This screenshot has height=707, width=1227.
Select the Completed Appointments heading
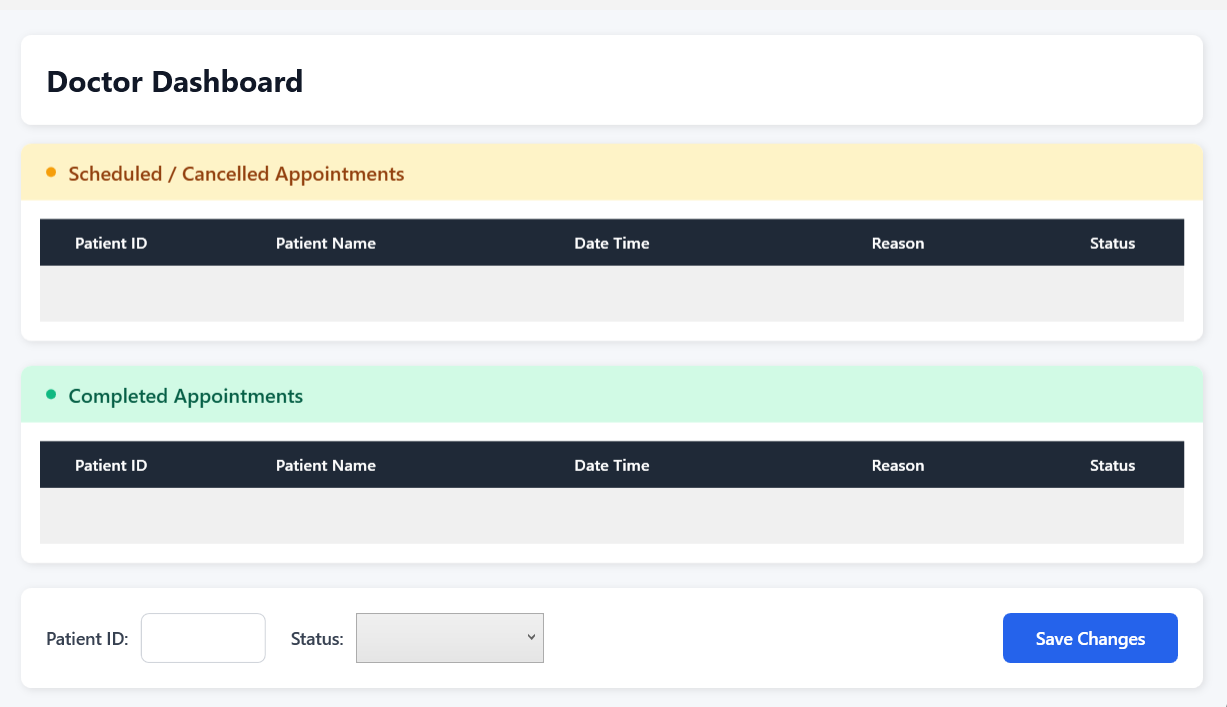click(185, 396)
